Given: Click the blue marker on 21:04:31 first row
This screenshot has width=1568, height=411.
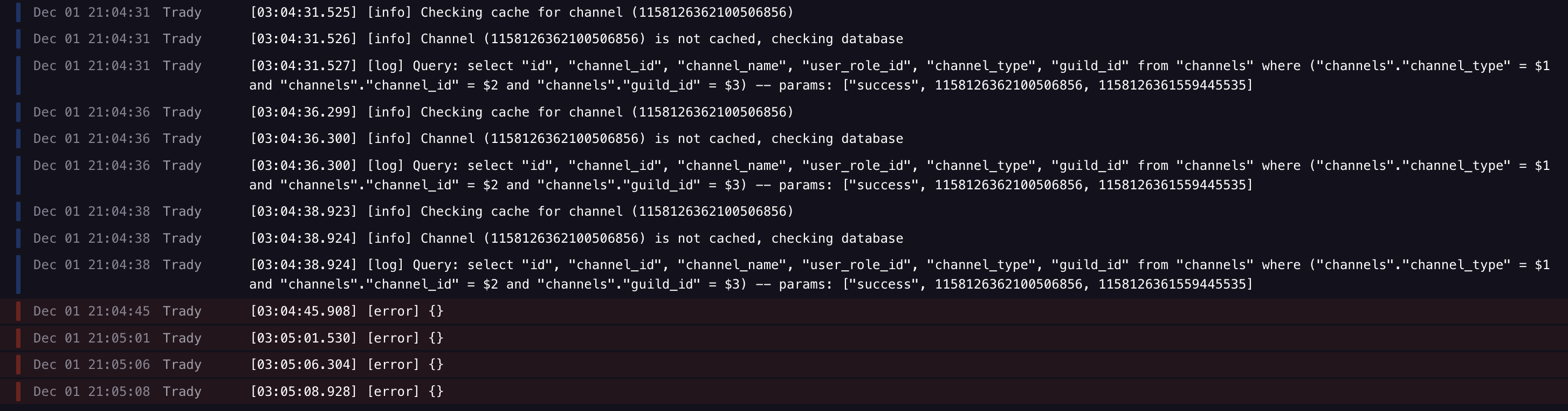Looking at the screenshot, I should [18, 13].
